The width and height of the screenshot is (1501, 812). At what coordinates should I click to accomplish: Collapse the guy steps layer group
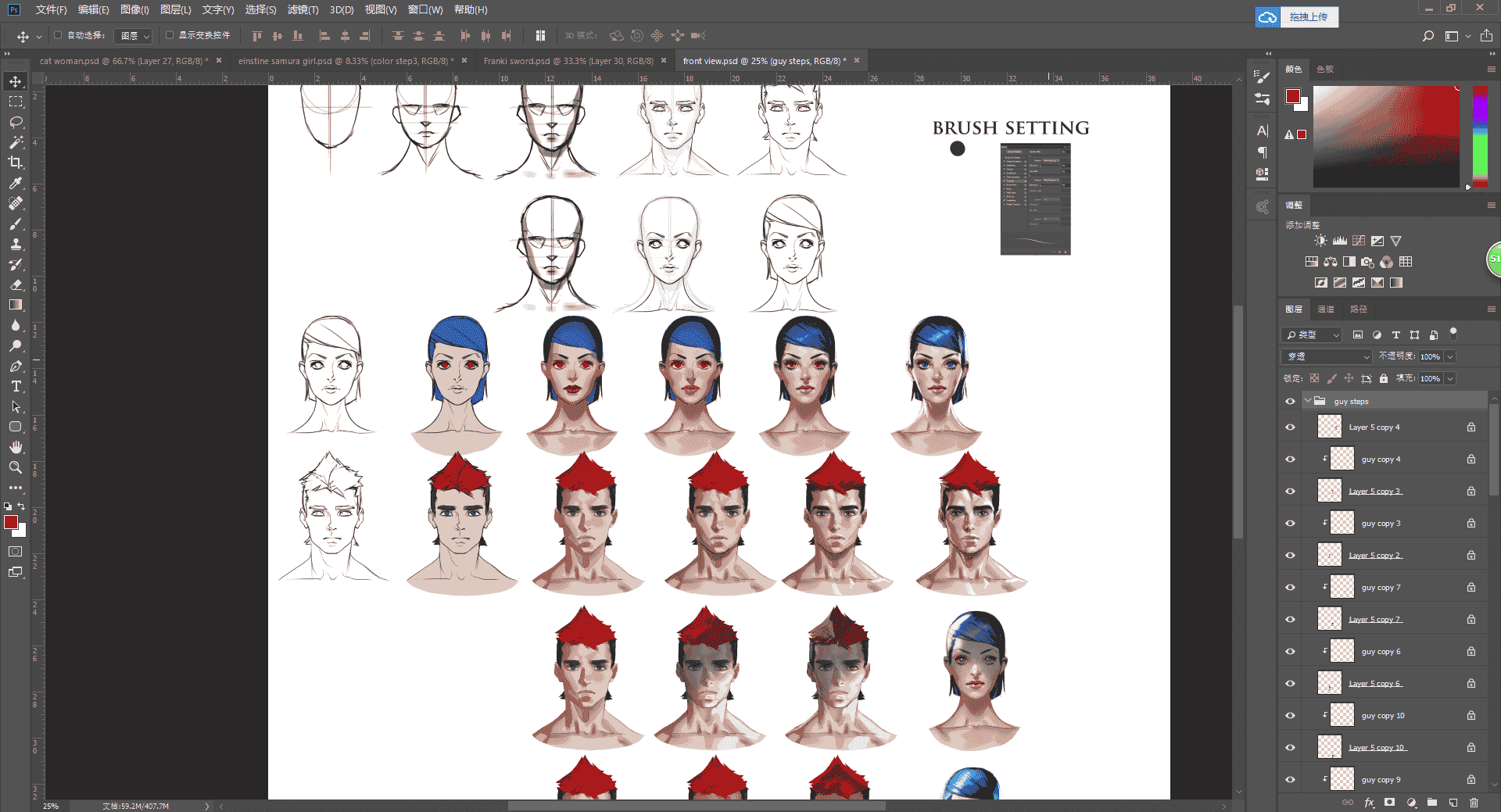point(1307,401)
